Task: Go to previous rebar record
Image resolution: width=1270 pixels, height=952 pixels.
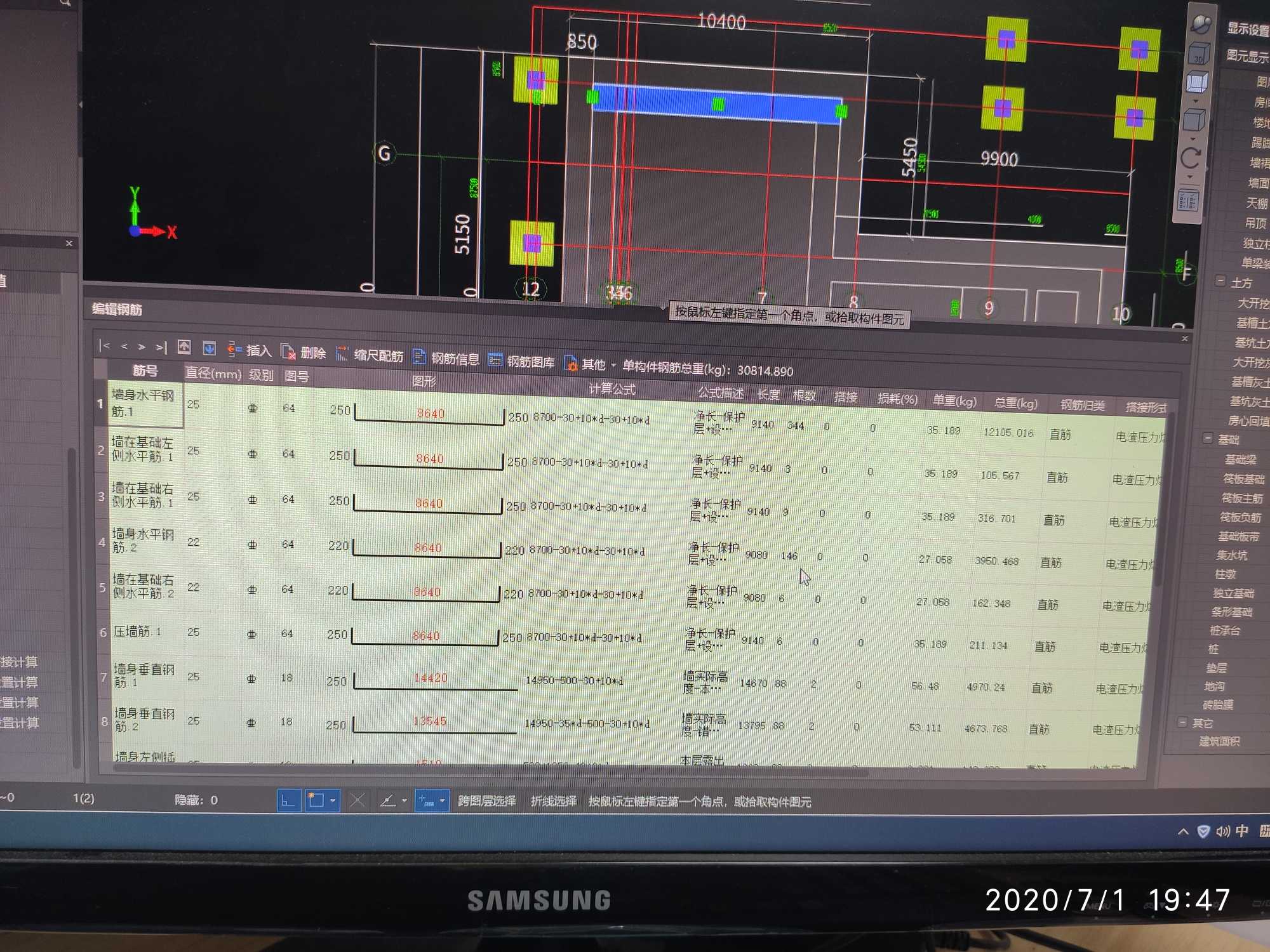Action: point(124,347)
